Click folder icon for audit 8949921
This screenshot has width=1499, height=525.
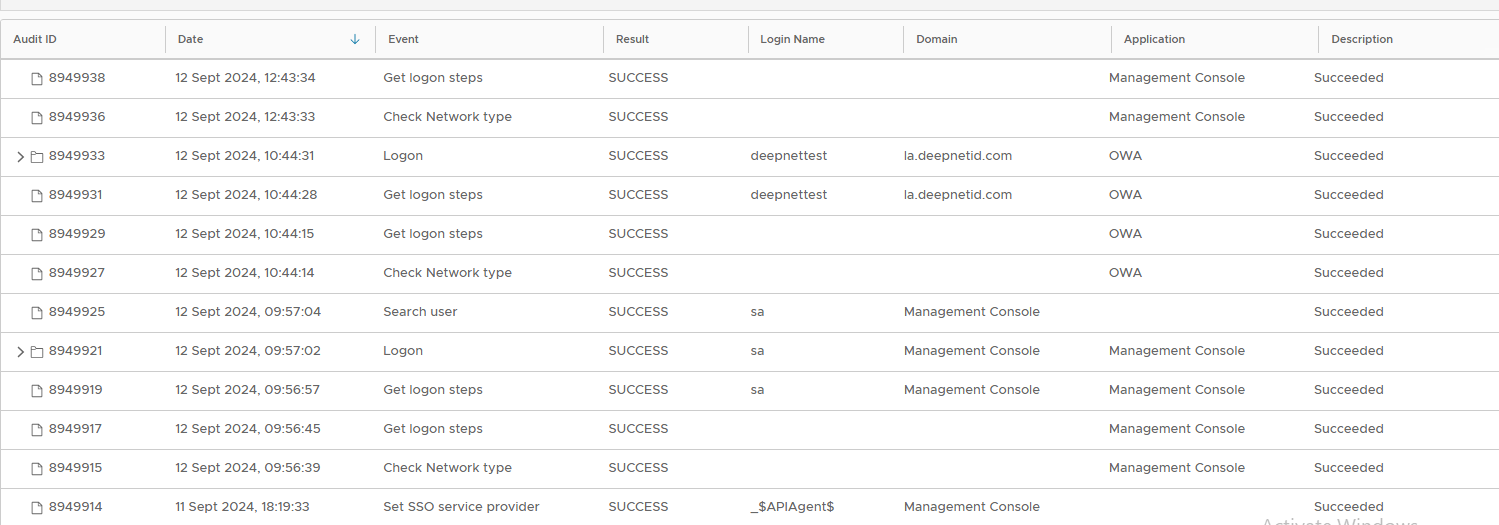pos(37,351)
